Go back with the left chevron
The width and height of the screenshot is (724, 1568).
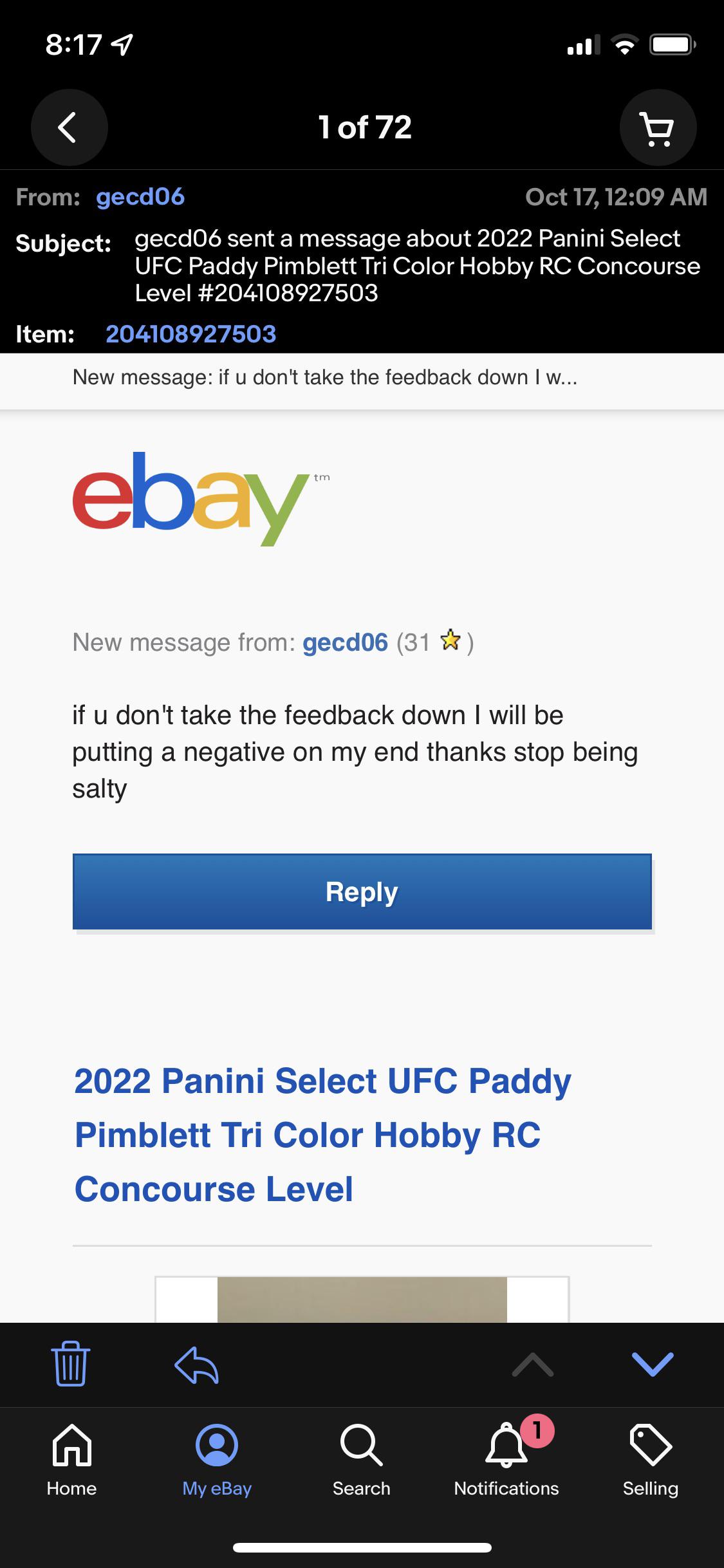coord(69,127)
